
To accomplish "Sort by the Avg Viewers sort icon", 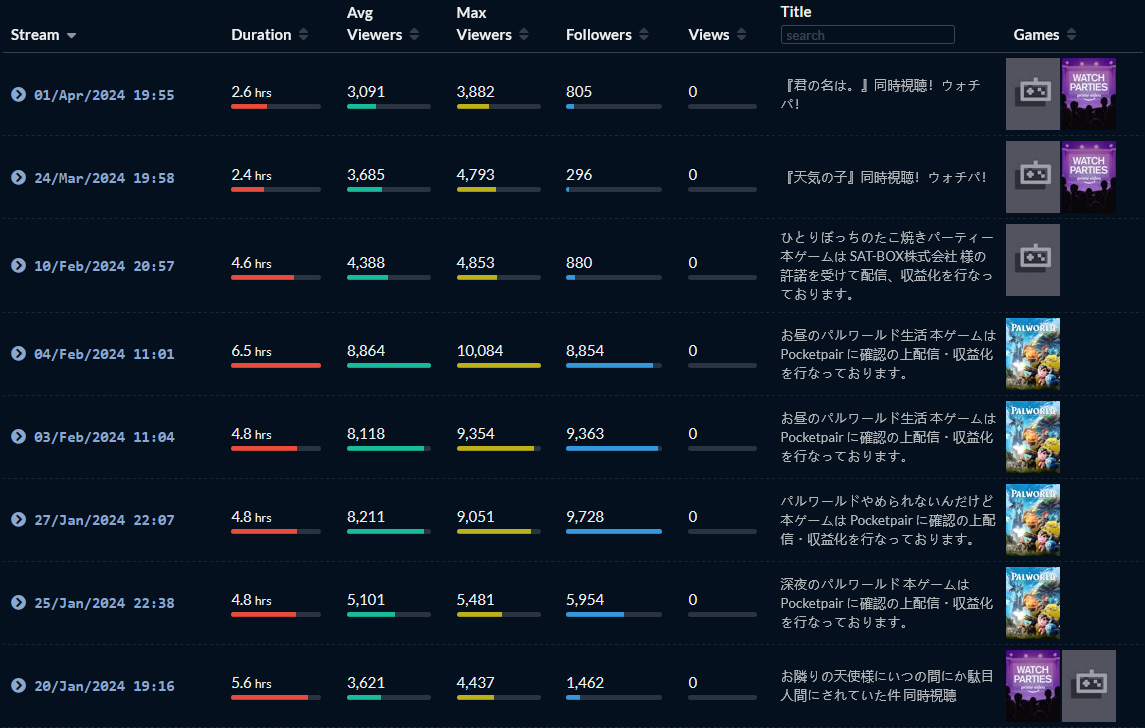I will (414, 35).
